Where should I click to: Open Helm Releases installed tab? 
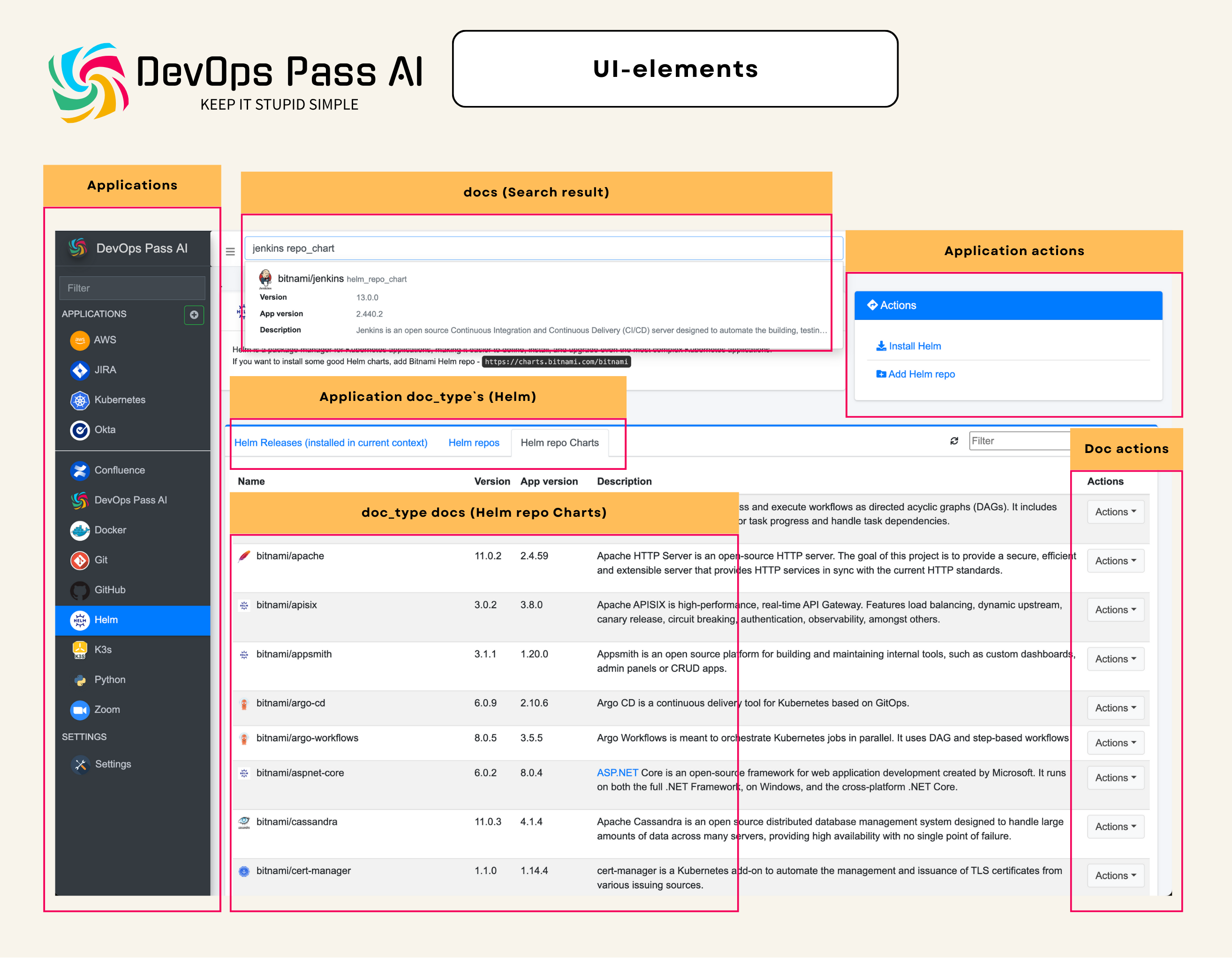[331, 443]
